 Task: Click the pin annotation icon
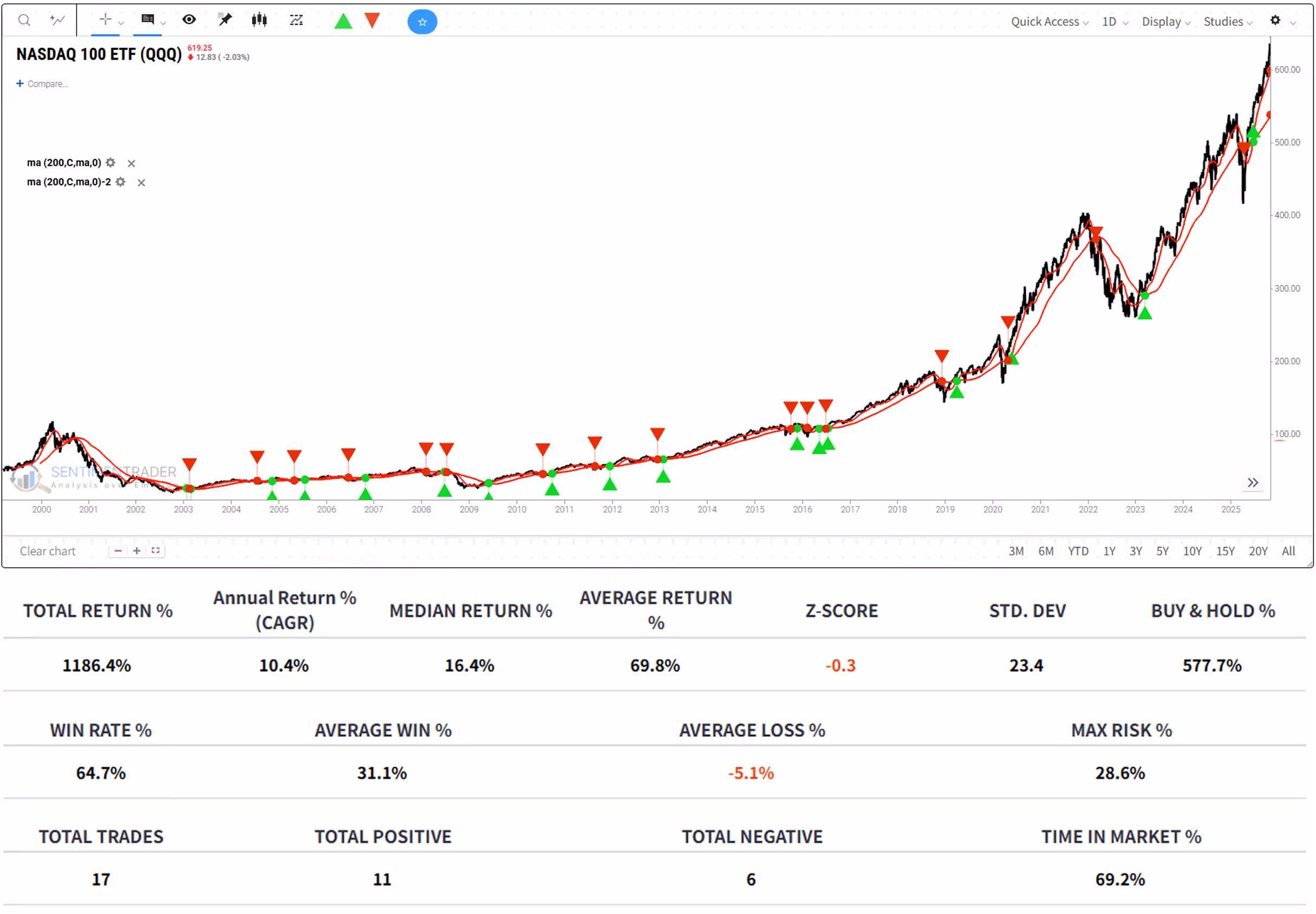[x=225, y=20]
